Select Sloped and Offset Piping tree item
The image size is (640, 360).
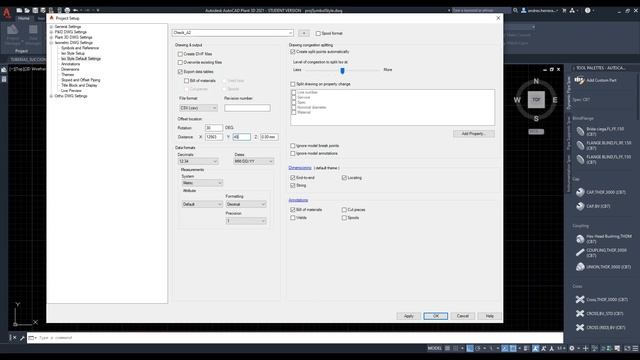[x=80, y=80]
